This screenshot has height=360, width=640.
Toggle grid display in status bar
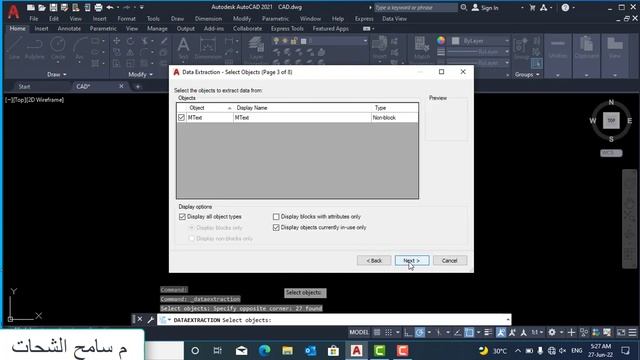tap(377, 333)
